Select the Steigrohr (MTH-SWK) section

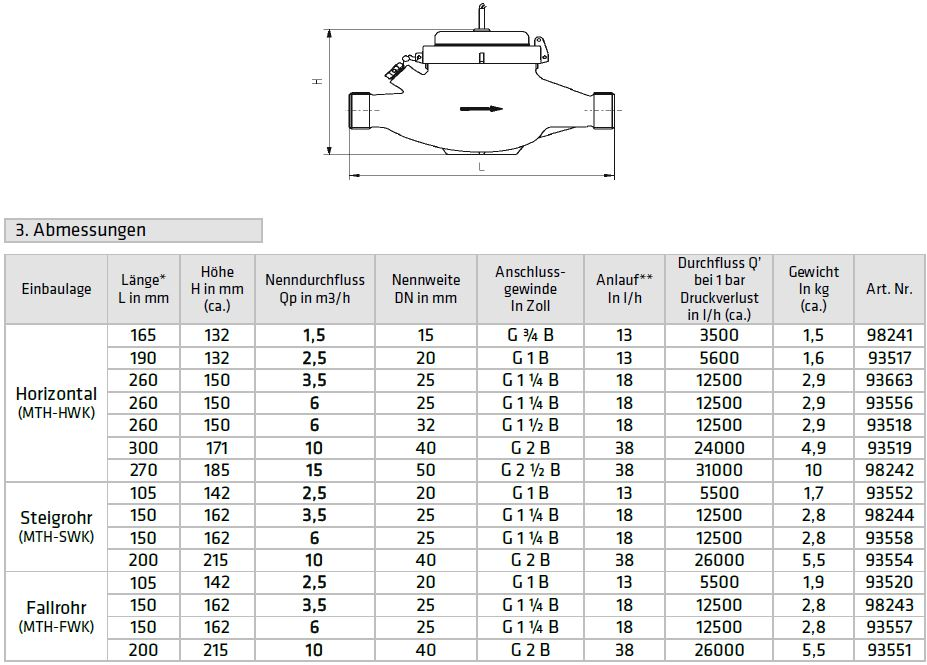tap(55, 527)
